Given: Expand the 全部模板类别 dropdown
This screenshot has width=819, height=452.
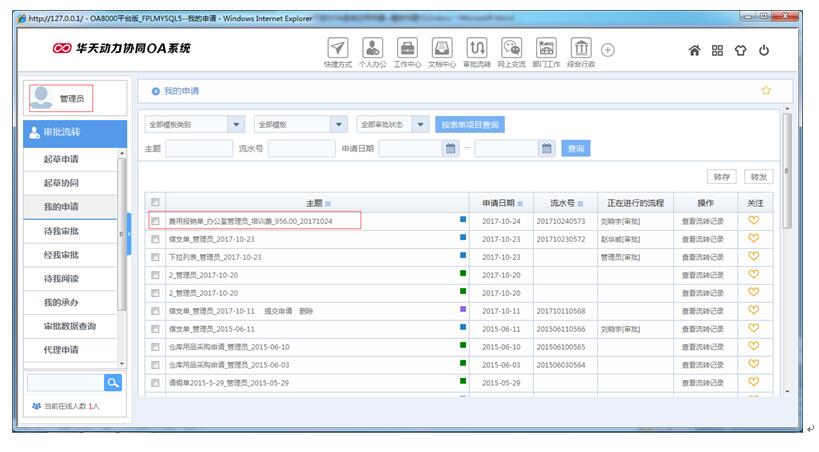Looking at the screenshot, I should coord(236,124).
